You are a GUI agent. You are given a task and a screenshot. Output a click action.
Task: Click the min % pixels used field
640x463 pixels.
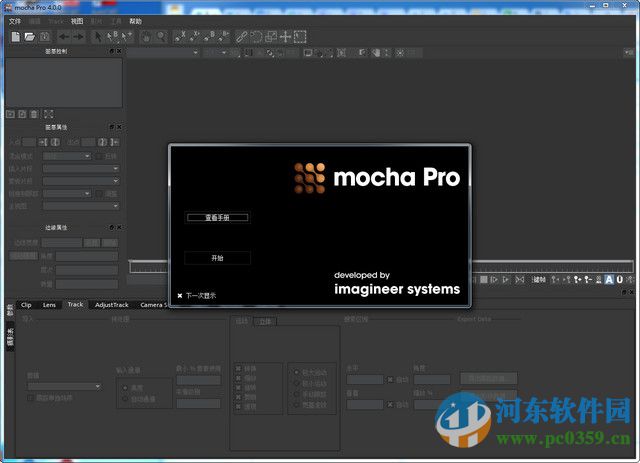[x=199, y=380]
